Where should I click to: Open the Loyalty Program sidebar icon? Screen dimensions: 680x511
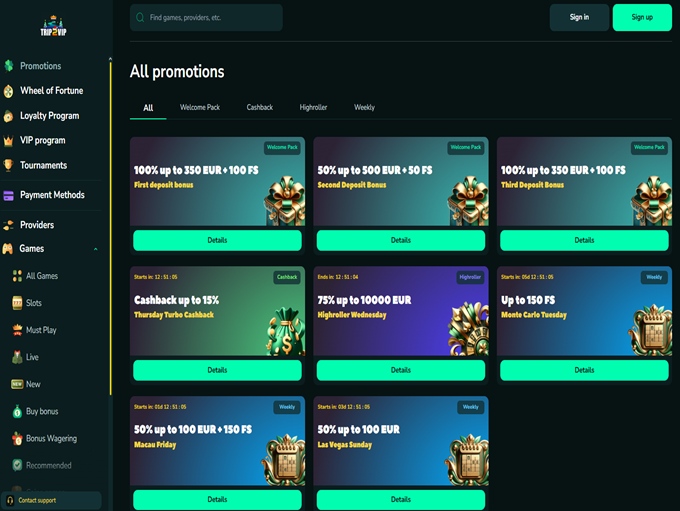coord(8,116)
